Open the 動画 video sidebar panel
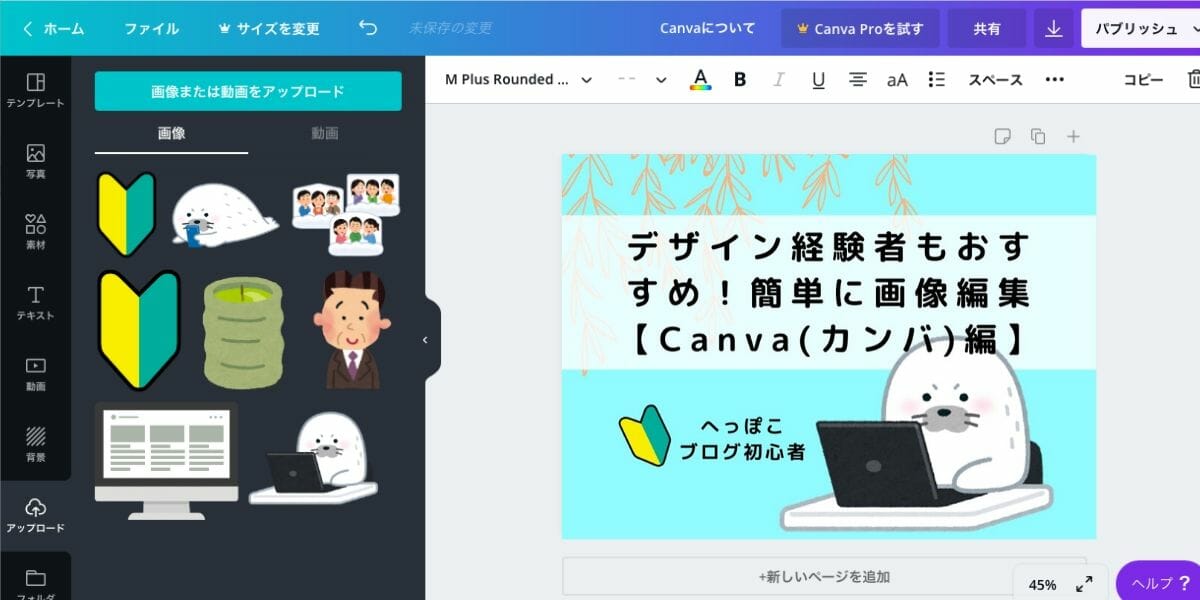1200x600 pixels. [x=35, y=374]
